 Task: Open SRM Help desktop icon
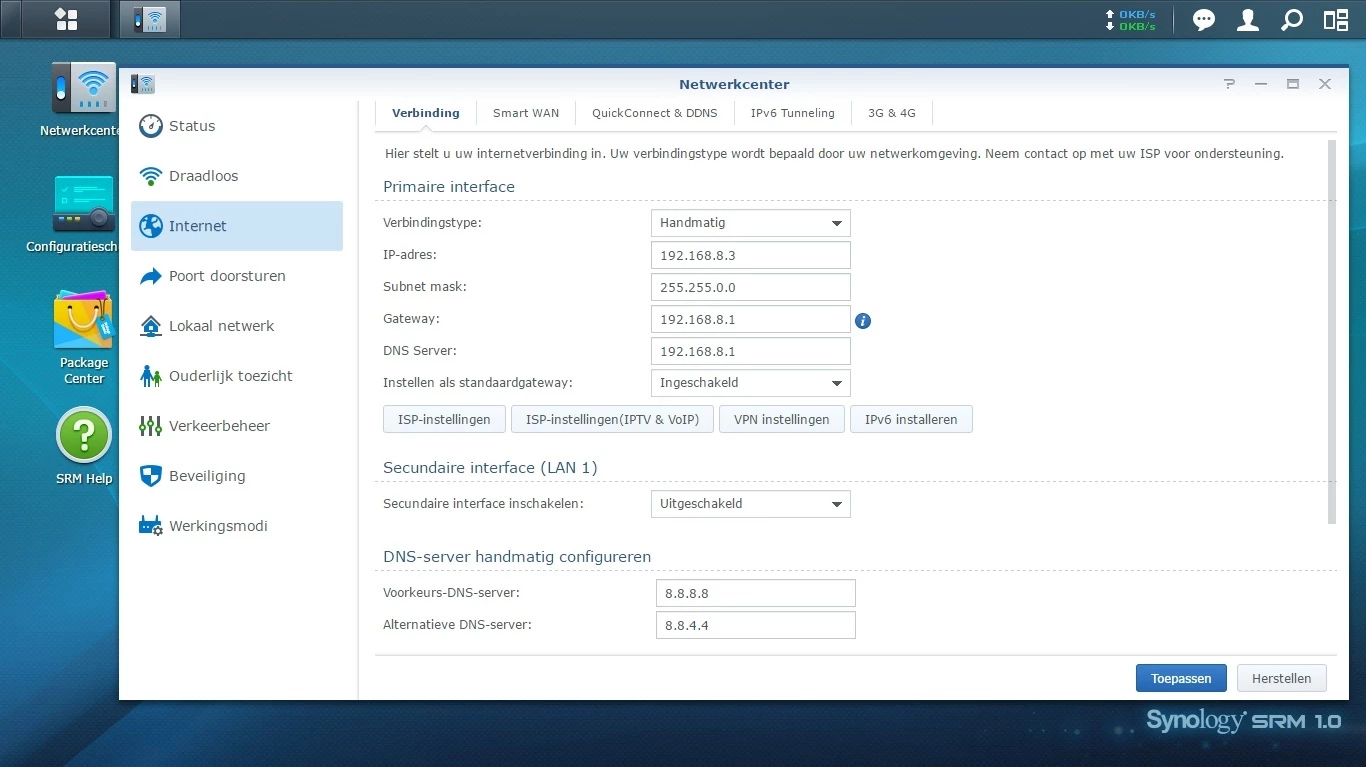[x=84, y=447]
